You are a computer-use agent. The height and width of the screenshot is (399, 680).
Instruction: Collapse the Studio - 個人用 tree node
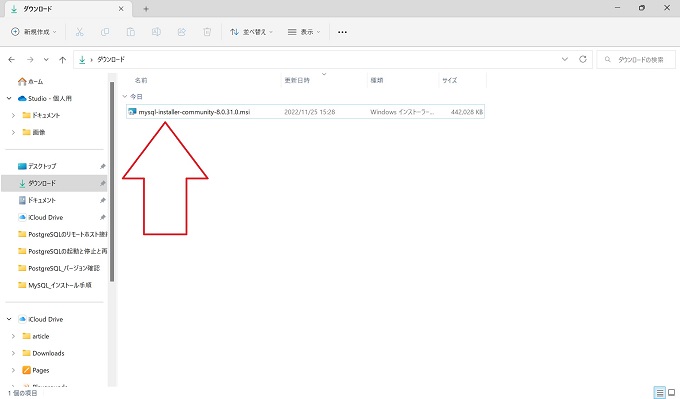(9, 98)
